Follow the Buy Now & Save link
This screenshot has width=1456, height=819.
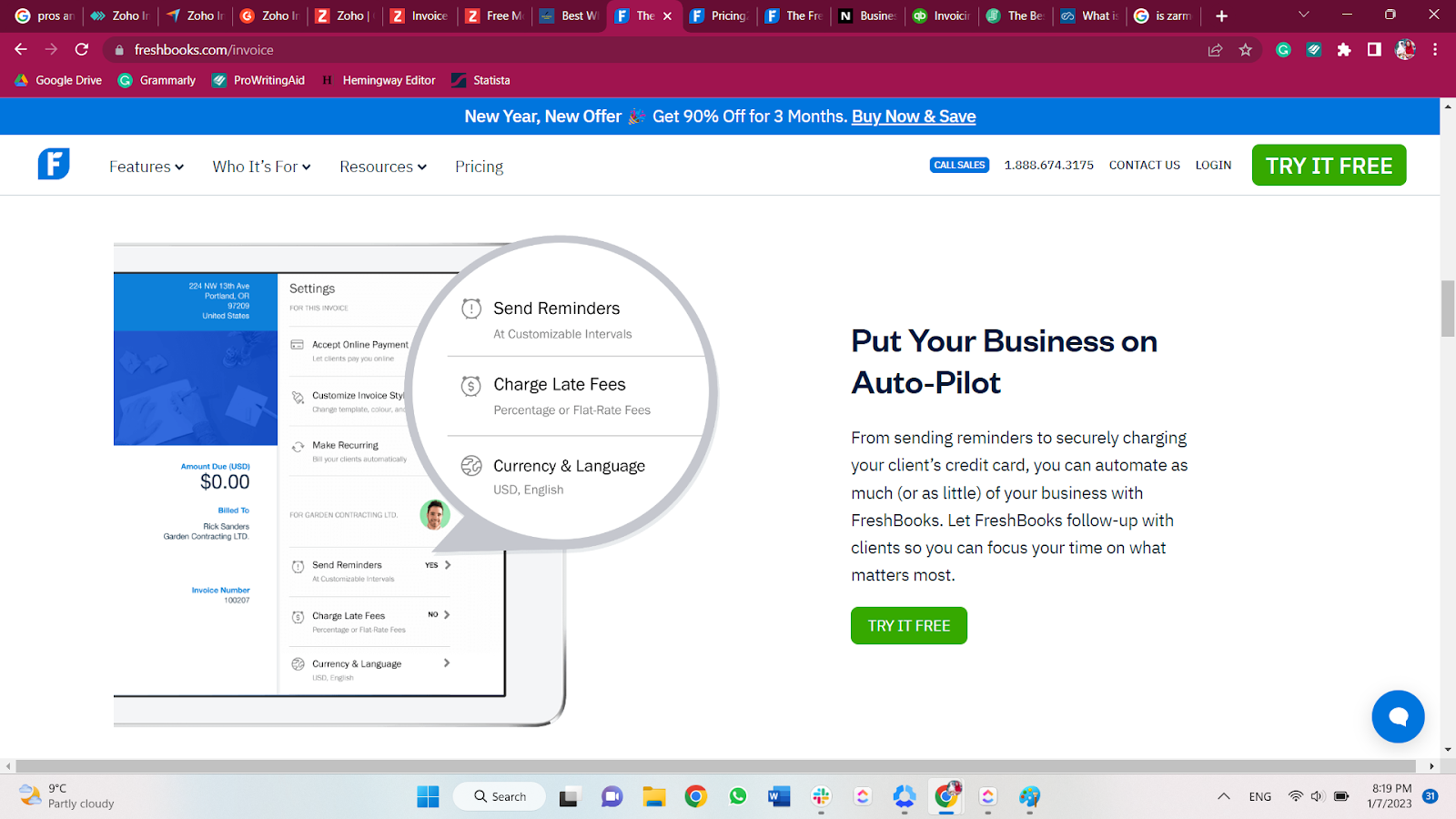coord(914,116)
